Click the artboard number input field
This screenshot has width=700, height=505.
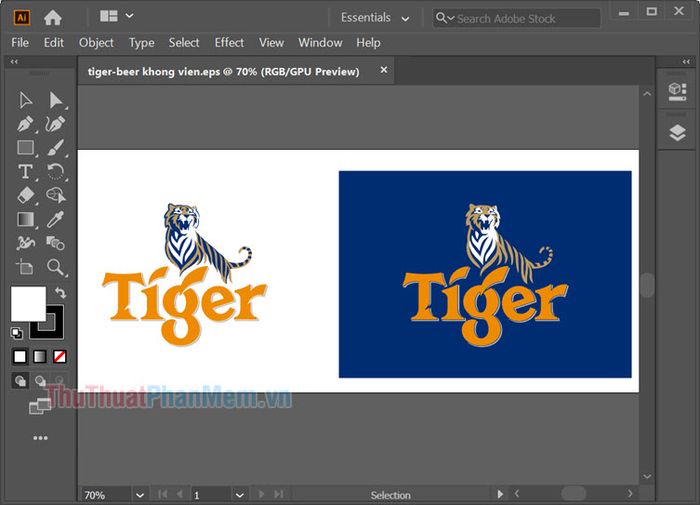(x=212, y=495)
